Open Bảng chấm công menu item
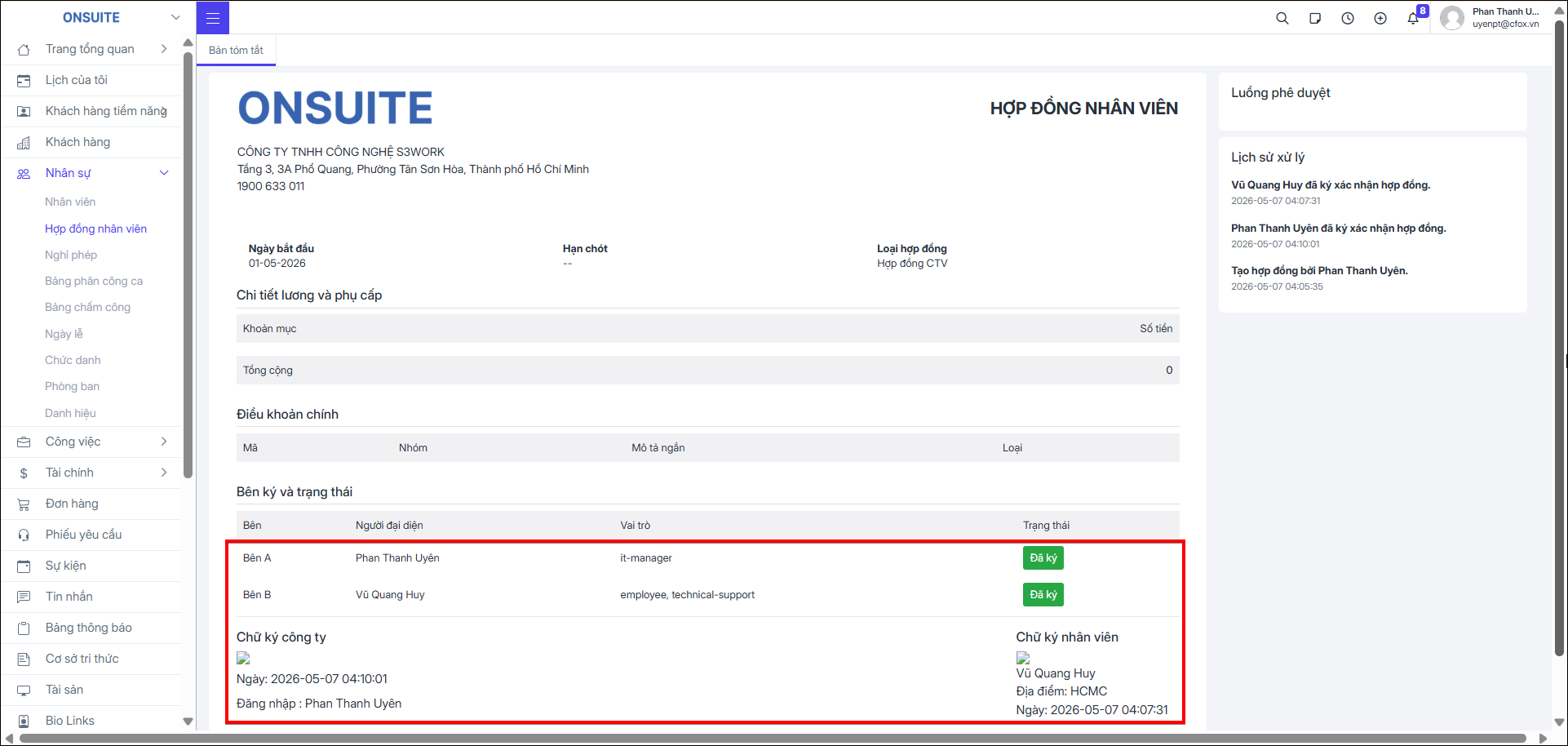Screen dimensions: 1568x746 87,307
